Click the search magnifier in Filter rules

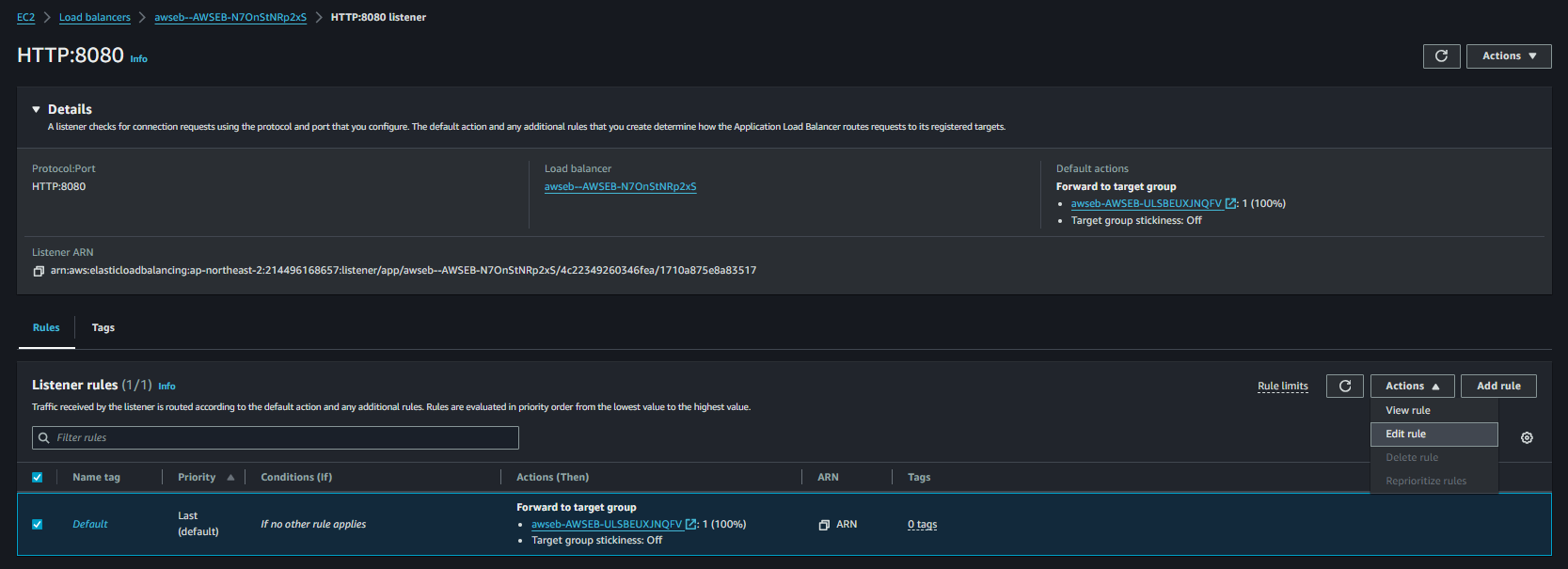[44, 437]
